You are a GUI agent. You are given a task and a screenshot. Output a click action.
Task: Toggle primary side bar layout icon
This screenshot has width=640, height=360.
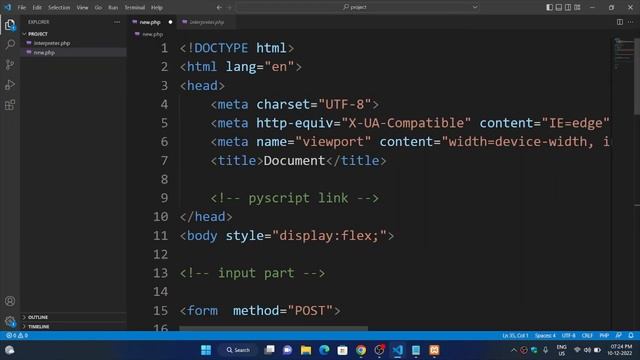549,7
